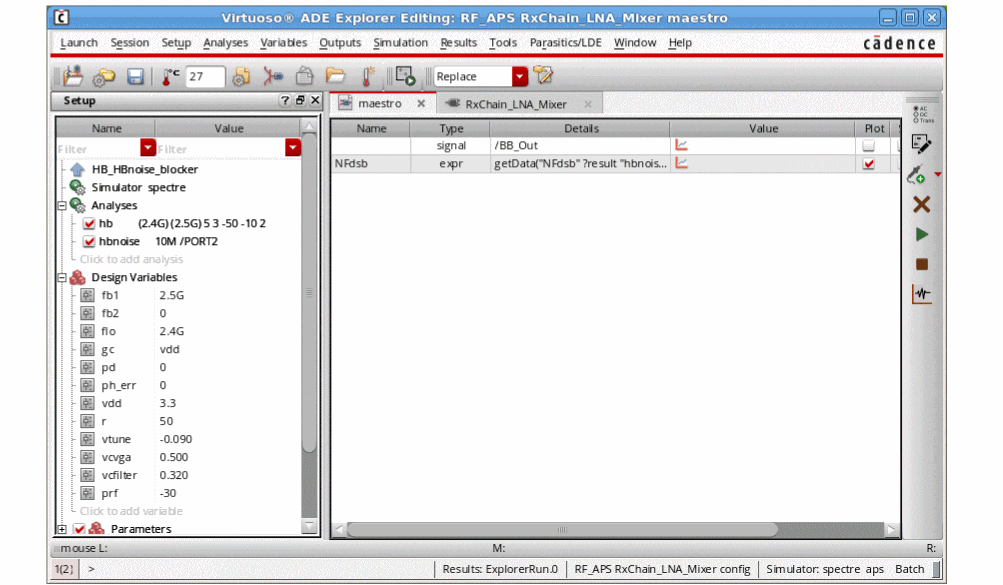Open the Parasitics/LDE menu
This screenshot has width=1003, height=585.
(x=565, y=43)
